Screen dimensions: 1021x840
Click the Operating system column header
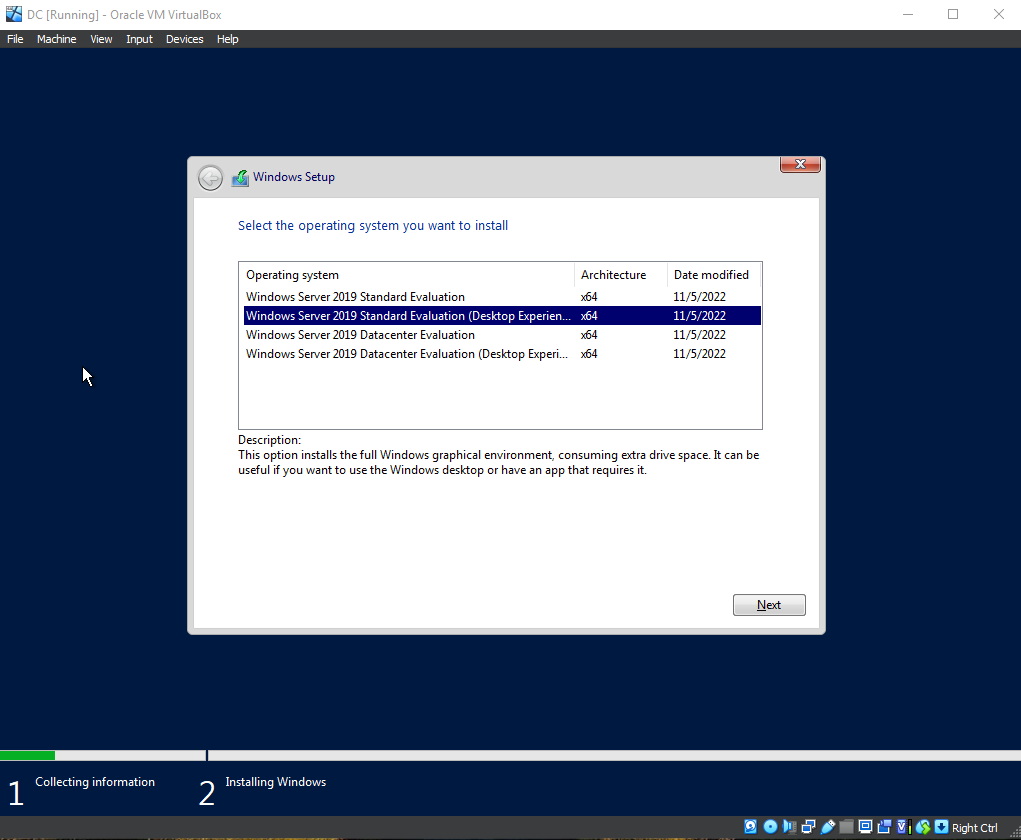407,275
